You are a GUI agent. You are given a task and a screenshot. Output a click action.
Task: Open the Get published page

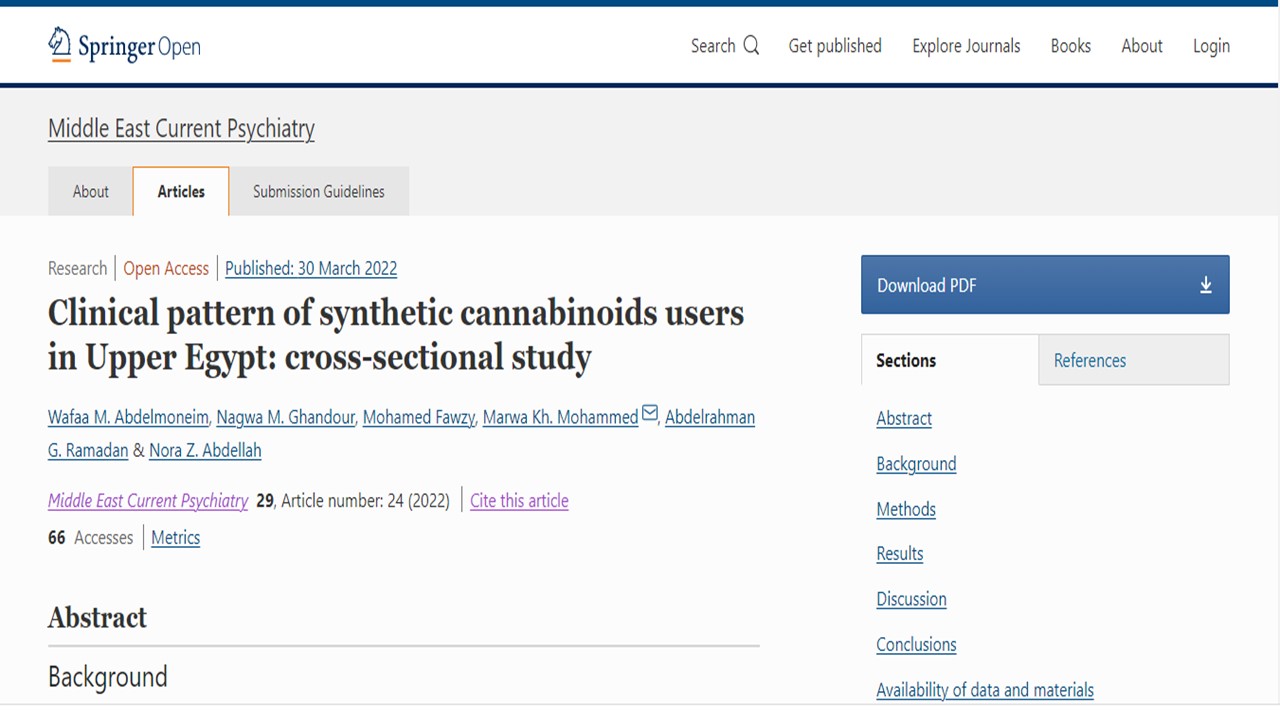pos(835,45)
